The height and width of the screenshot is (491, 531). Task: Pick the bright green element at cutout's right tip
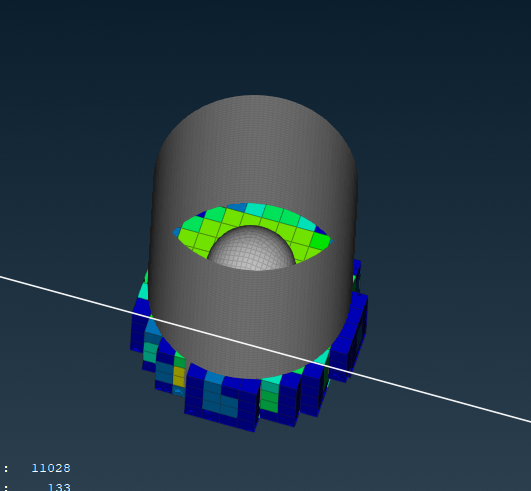tap(320, 240)
